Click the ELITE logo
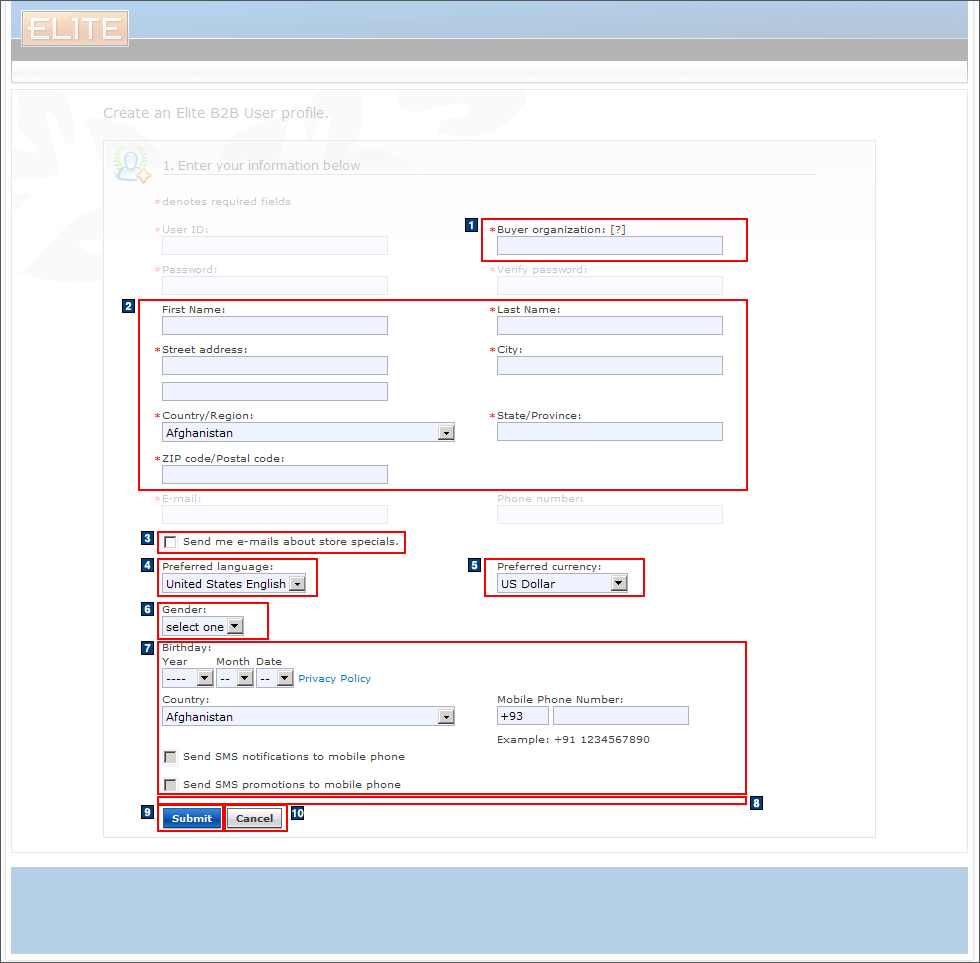 (74, 28)
